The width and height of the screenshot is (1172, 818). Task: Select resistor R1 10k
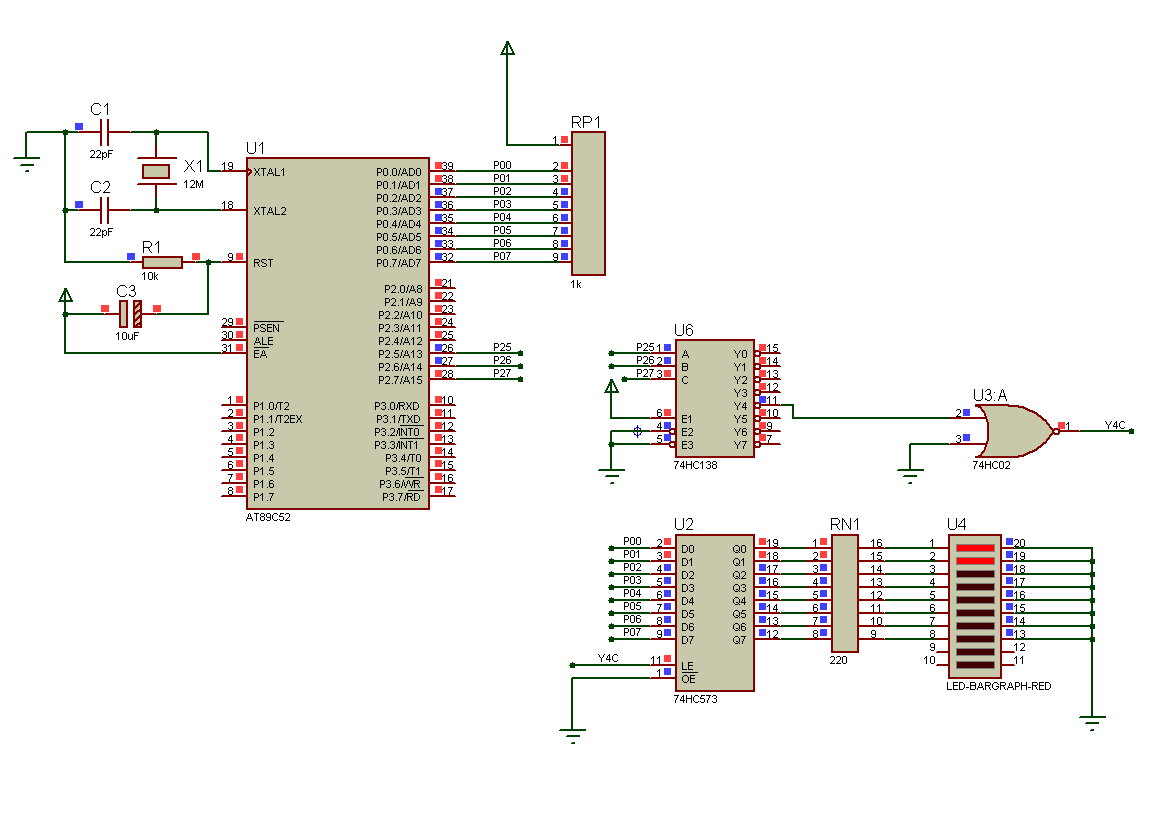(162, 262)
